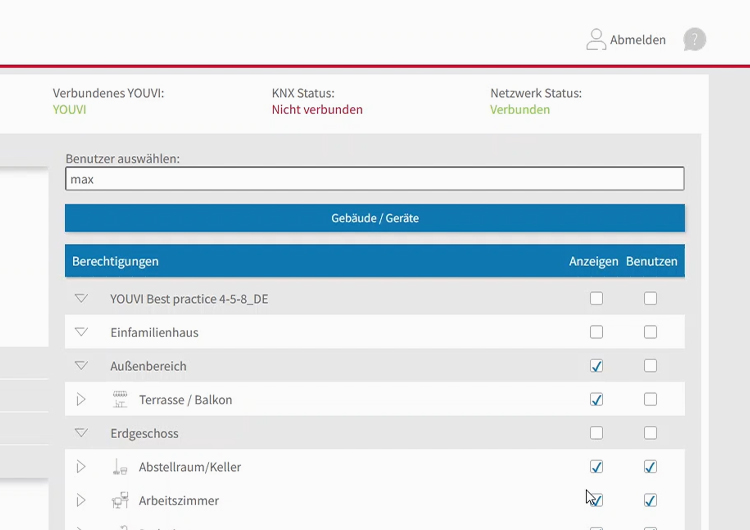Select the Einfamilienhaus row label
The image size is (750, 530).
154,332
